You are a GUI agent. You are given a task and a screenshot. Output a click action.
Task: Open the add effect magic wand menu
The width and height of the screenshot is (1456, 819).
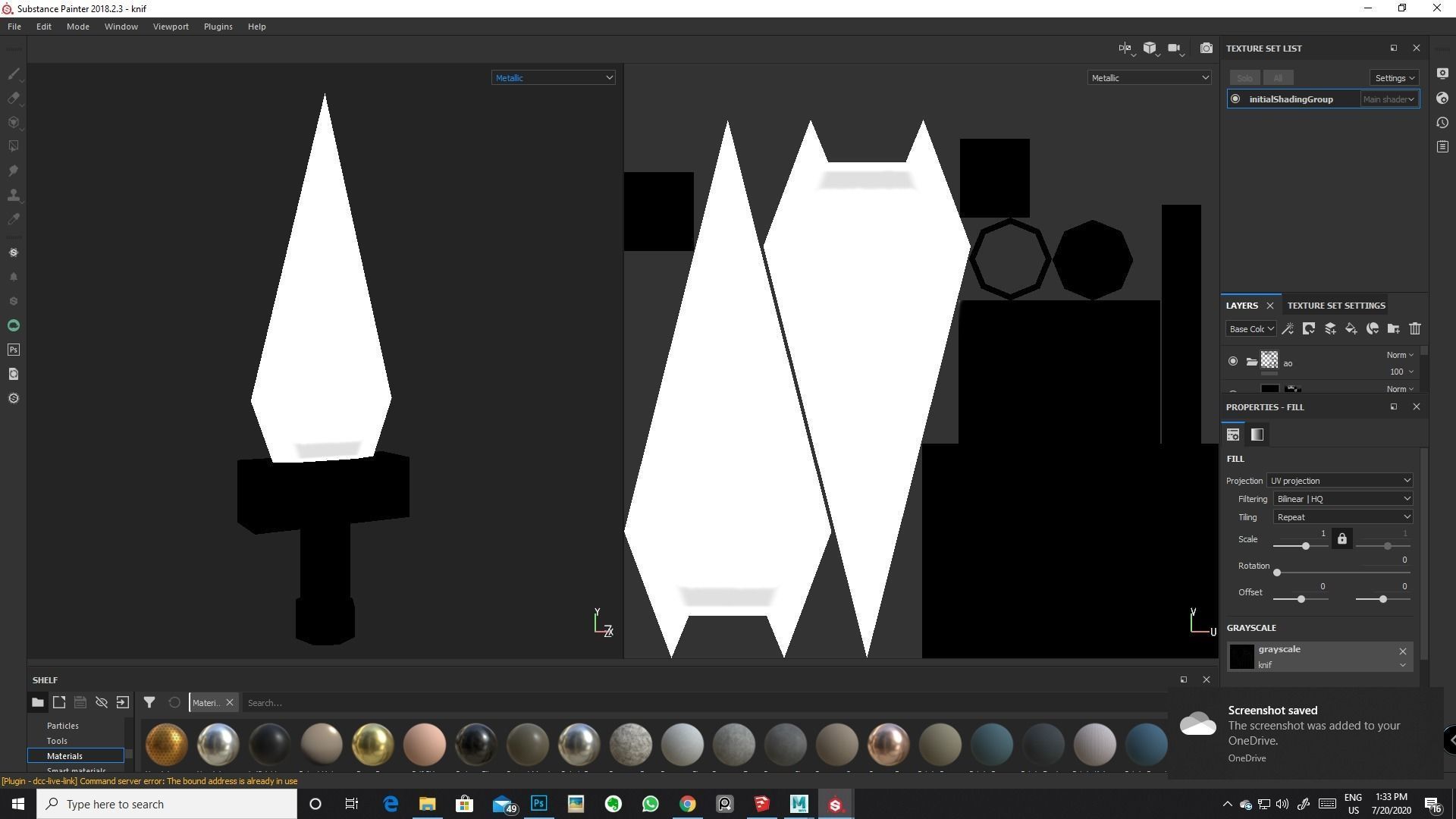pos(1288,328)
